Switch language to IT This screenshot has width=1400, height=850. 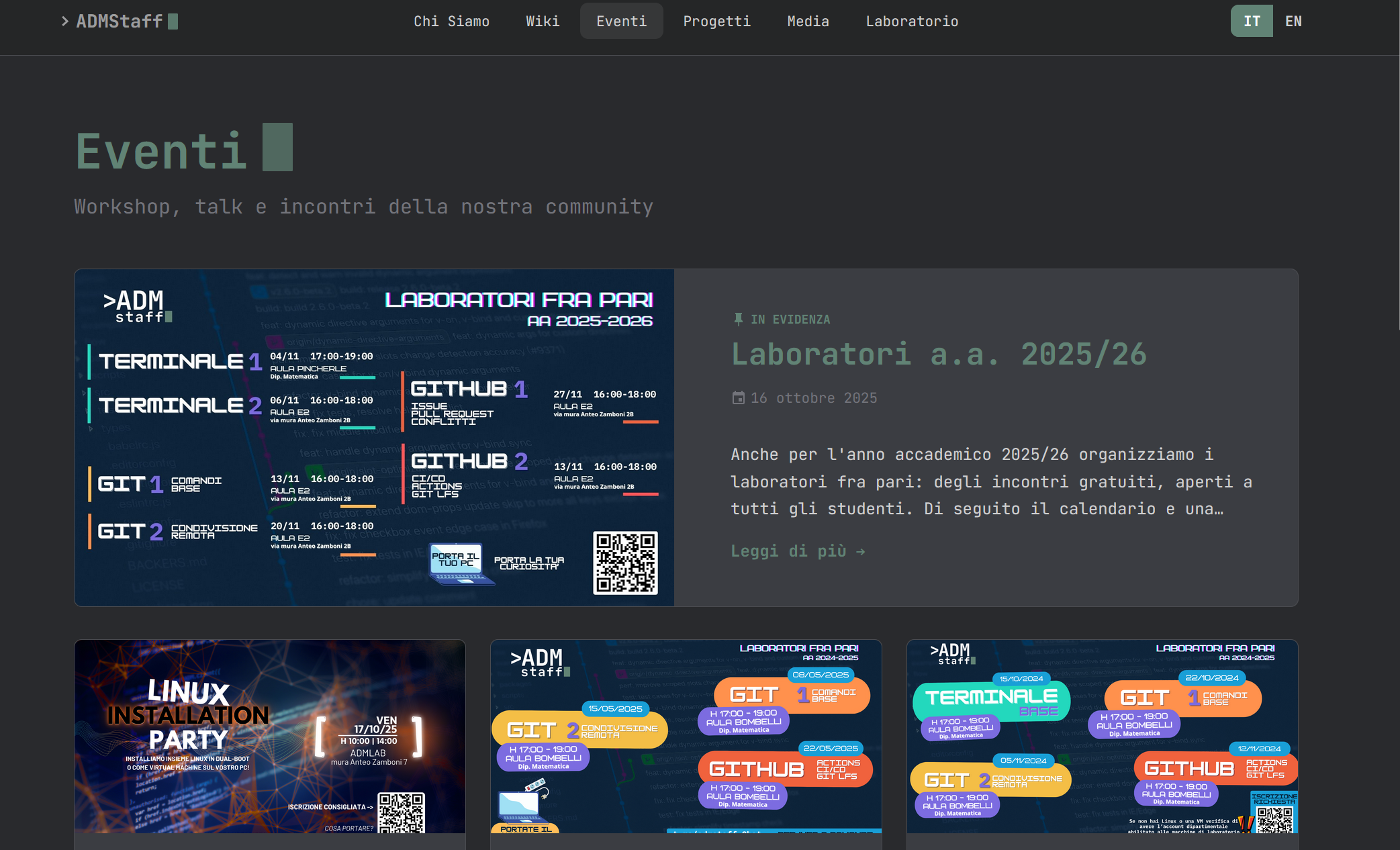[x=1252, y=21]
